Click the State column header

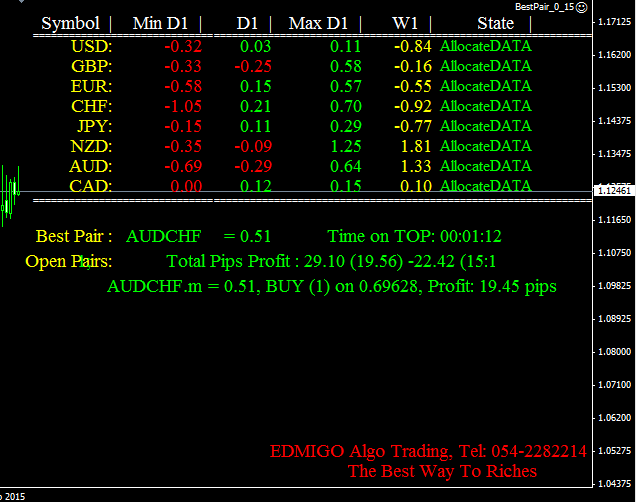coord(496,23)
